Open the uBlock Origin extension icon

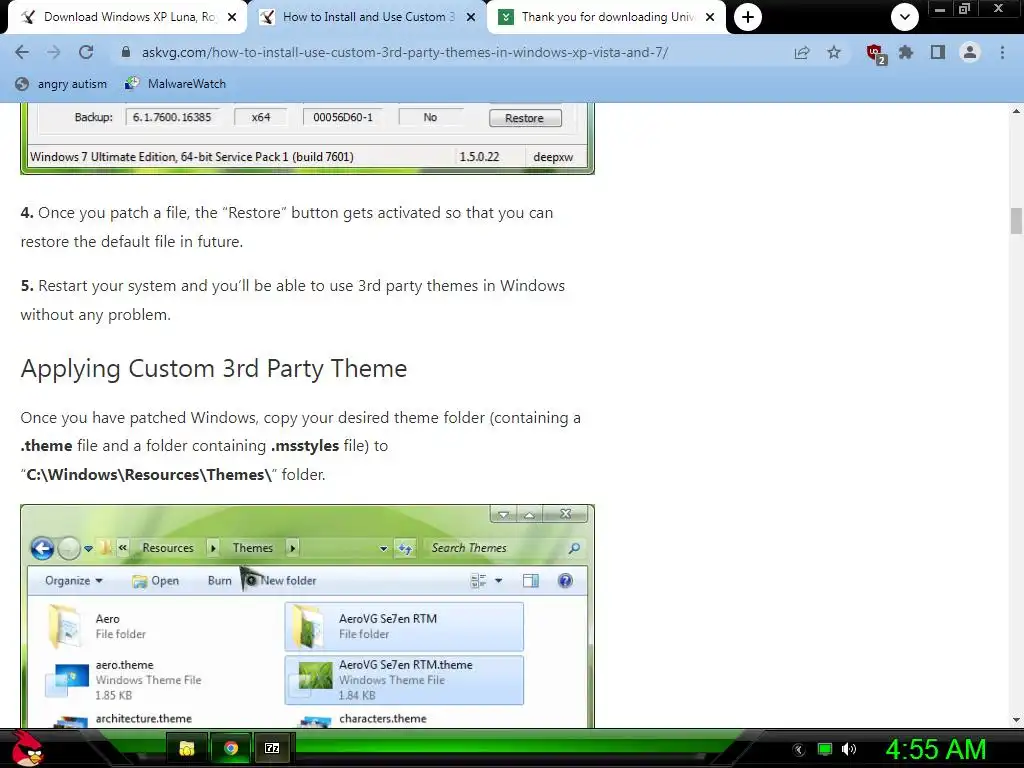coord(875,53)
